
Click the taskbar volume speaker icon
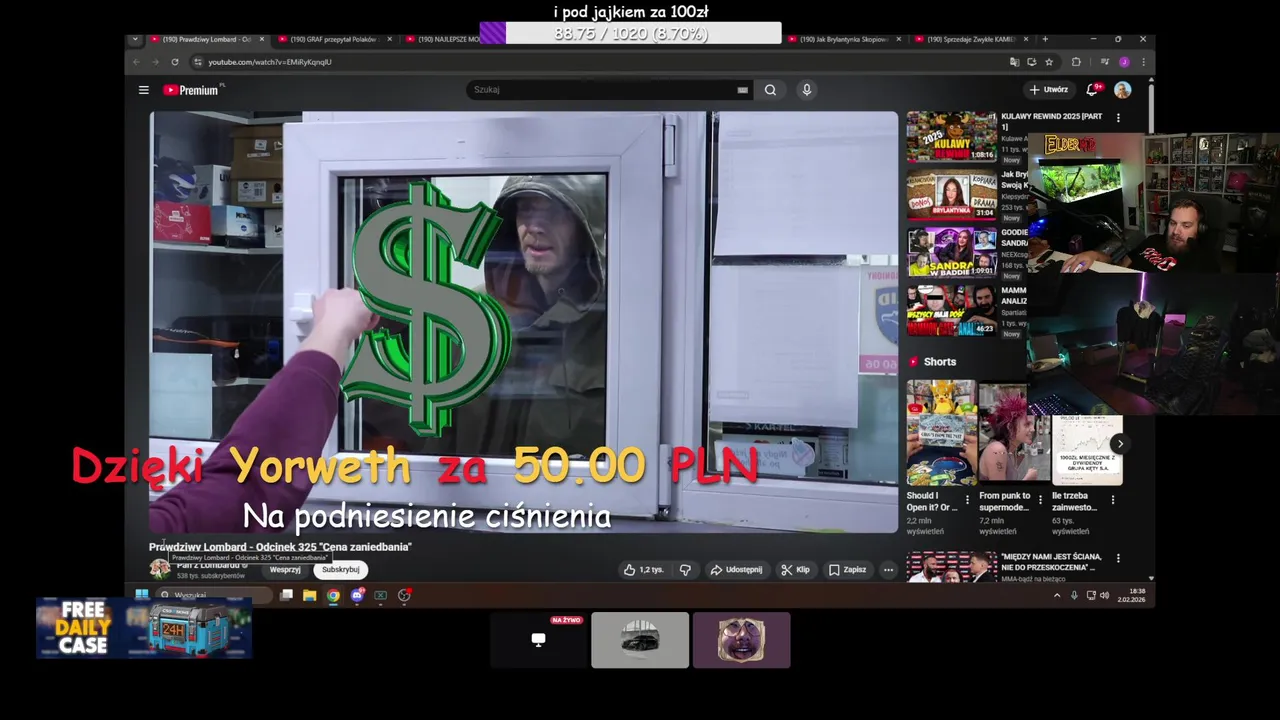(x=1104, y=595)
